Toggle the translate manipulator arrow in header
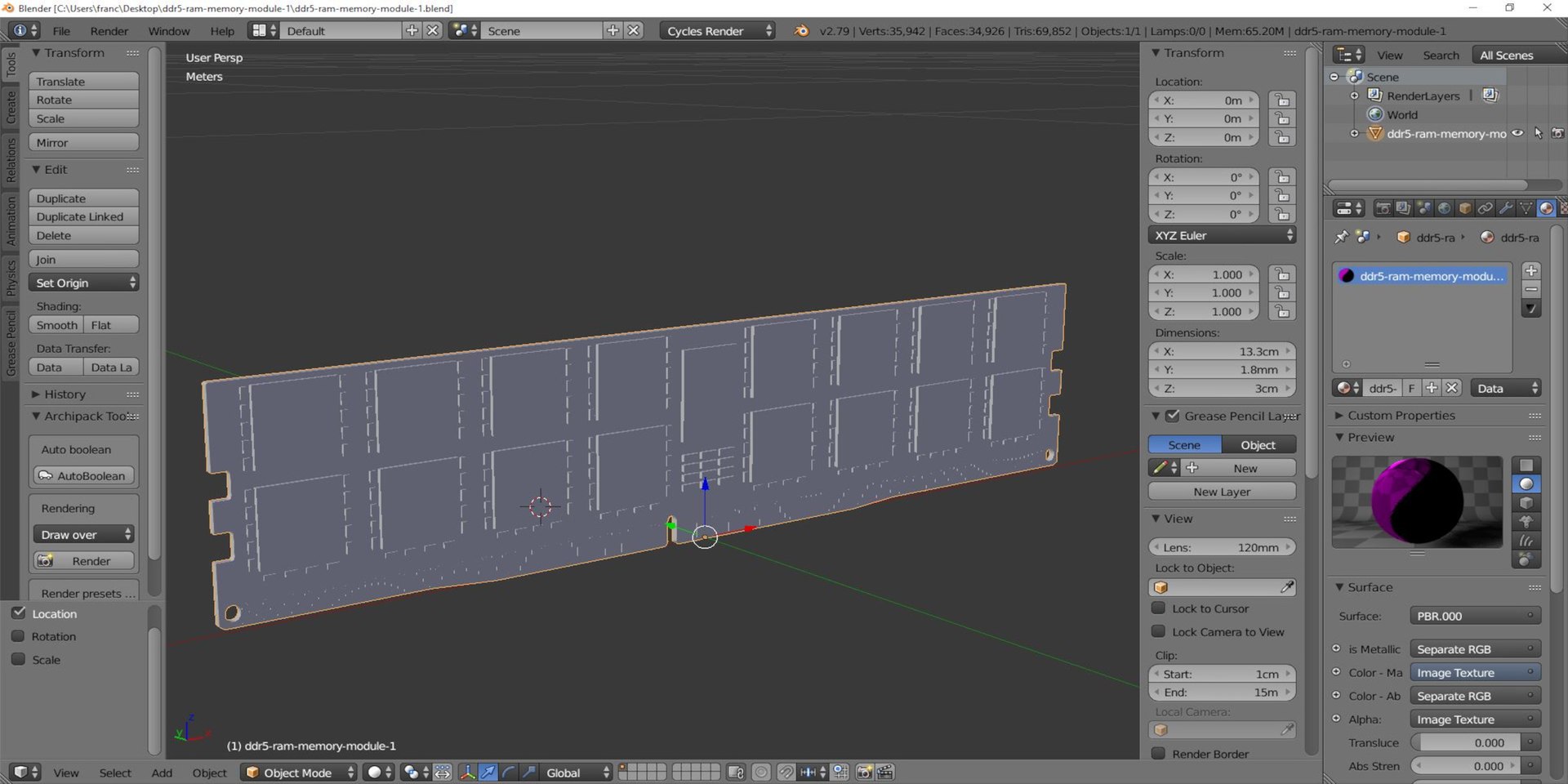 click(488, 773)
